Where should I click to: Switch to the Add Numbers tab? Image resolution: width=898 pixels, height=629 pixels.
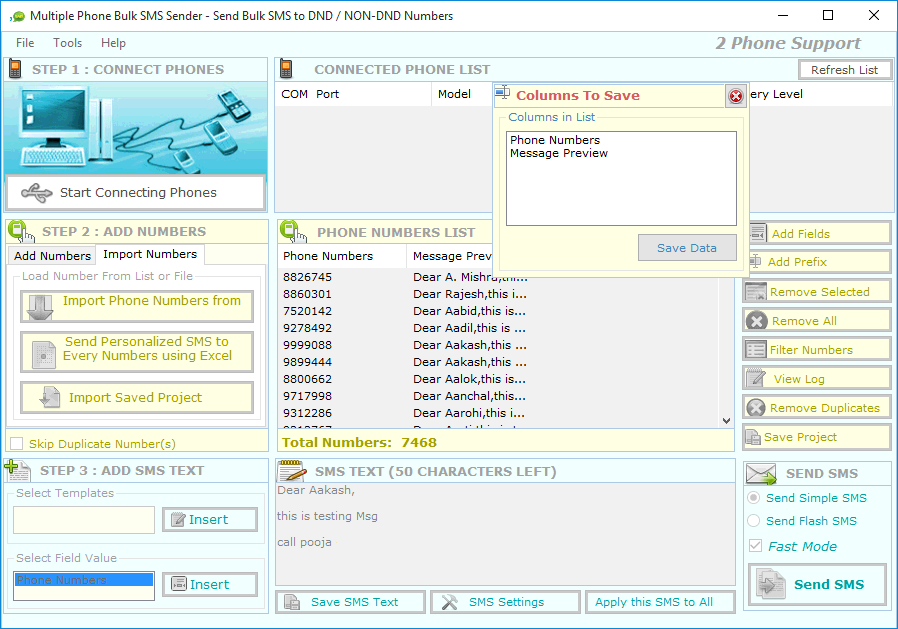pos(52,255)
